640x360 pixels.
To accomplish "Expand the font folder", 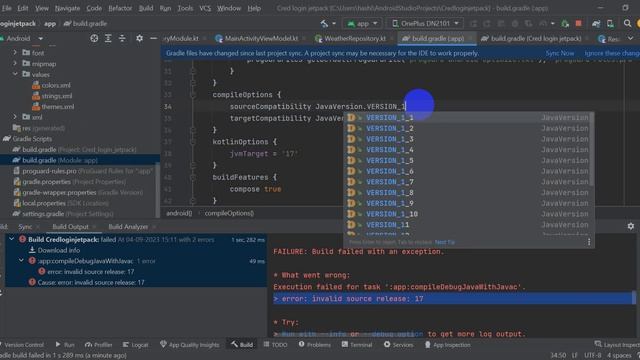I will pos(15,53).
